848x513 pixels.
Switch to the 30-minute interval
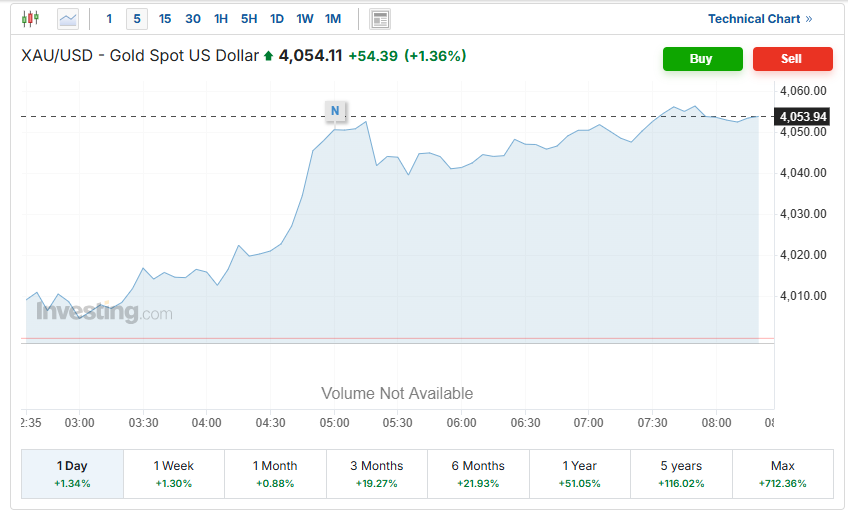tap(193, 19)
